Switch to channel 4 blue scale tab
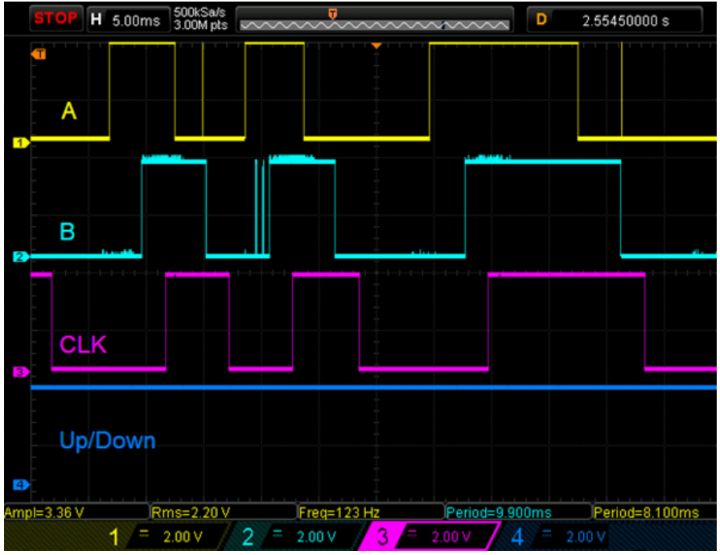 point(561,537)
